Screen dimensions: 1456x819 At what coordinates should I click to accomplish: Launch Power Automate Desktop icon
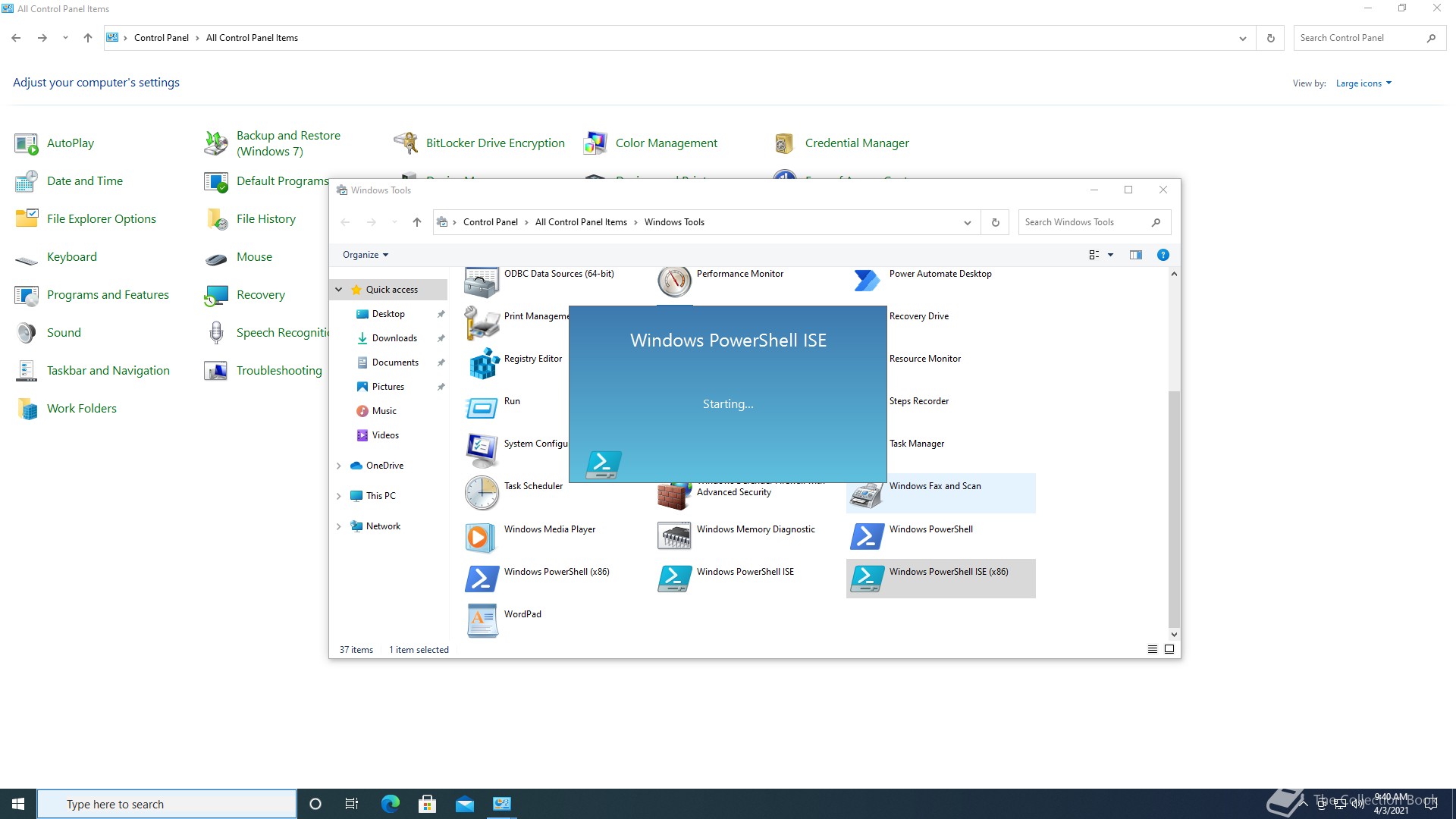coord(867,281)
